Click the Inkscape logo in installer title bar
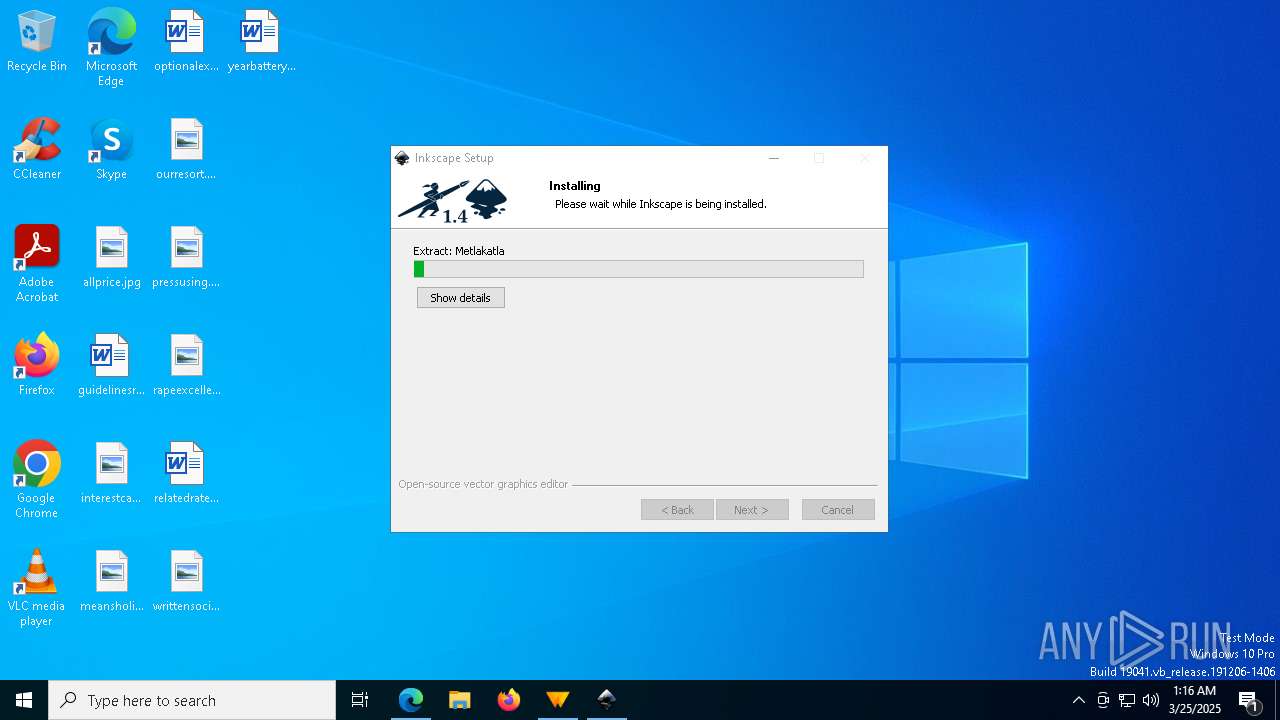Screen dimensions: 1280x720 coord(402,158)
